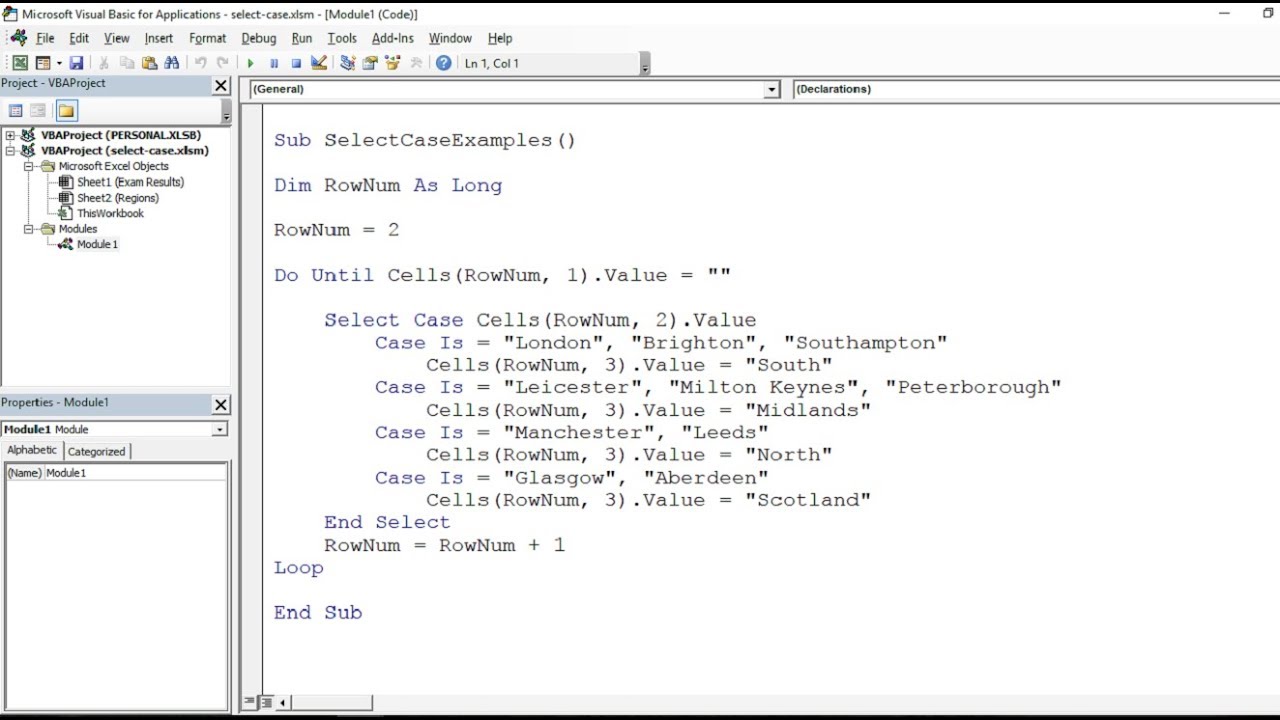
Task: Open the Add-Ins menu
Action: click(x=393, y=38)
